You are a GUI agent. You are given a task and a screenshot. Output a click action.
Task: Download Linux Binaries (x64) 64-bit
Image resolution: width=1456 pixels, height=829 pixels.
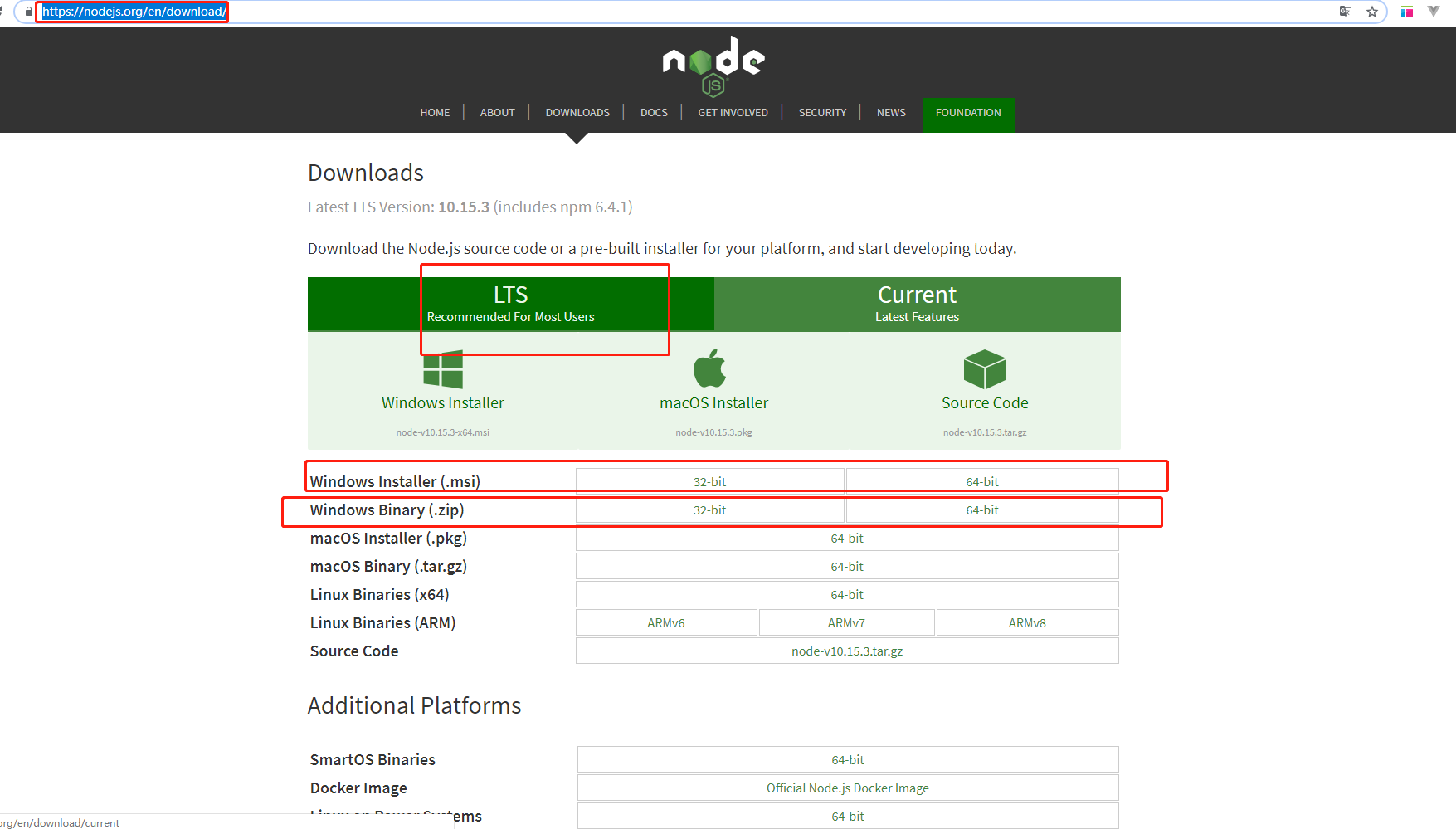pyautogui.click(x=847, y=594)
